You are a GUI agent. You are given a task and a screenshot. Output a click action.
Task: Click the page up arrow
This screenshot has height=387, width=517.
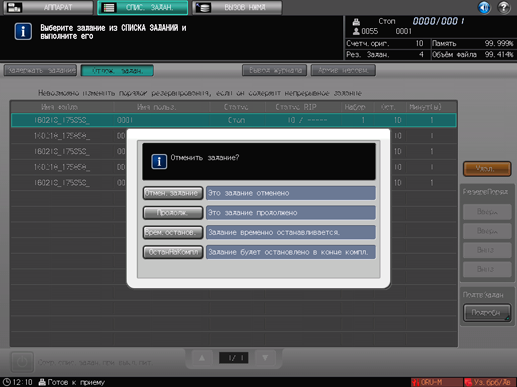coord(202,358)
